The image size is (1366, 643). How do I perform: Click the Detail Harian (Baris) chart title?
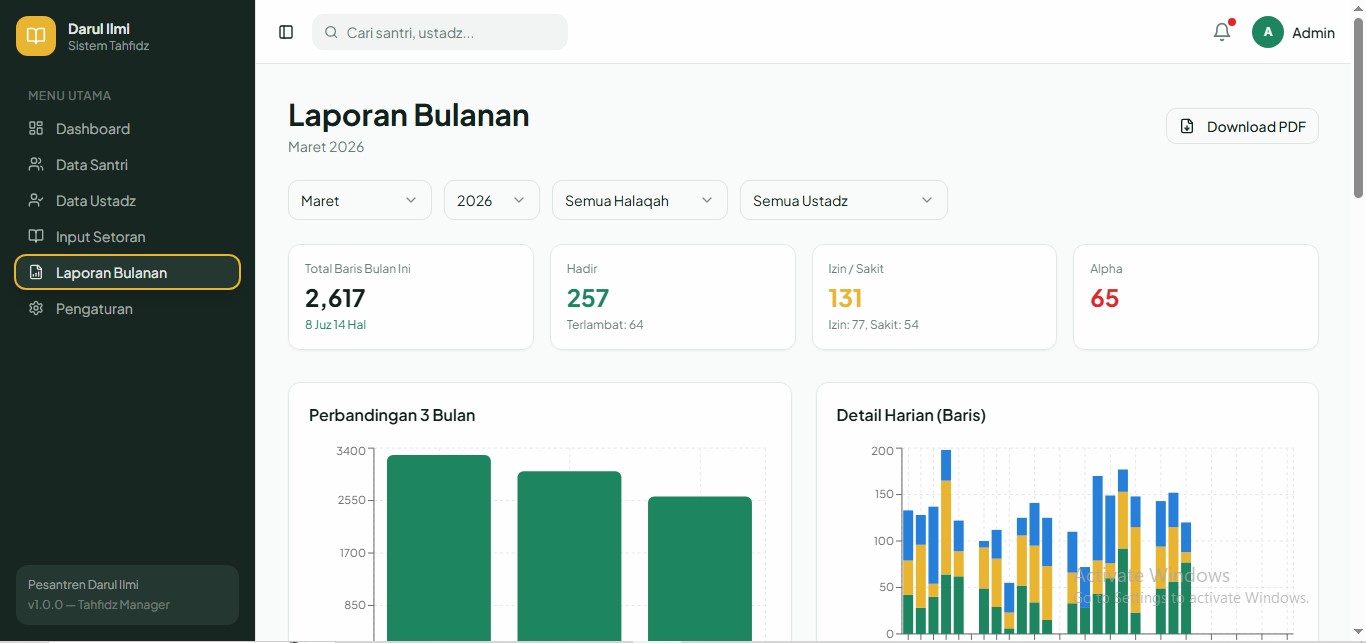tap(911, 415)
